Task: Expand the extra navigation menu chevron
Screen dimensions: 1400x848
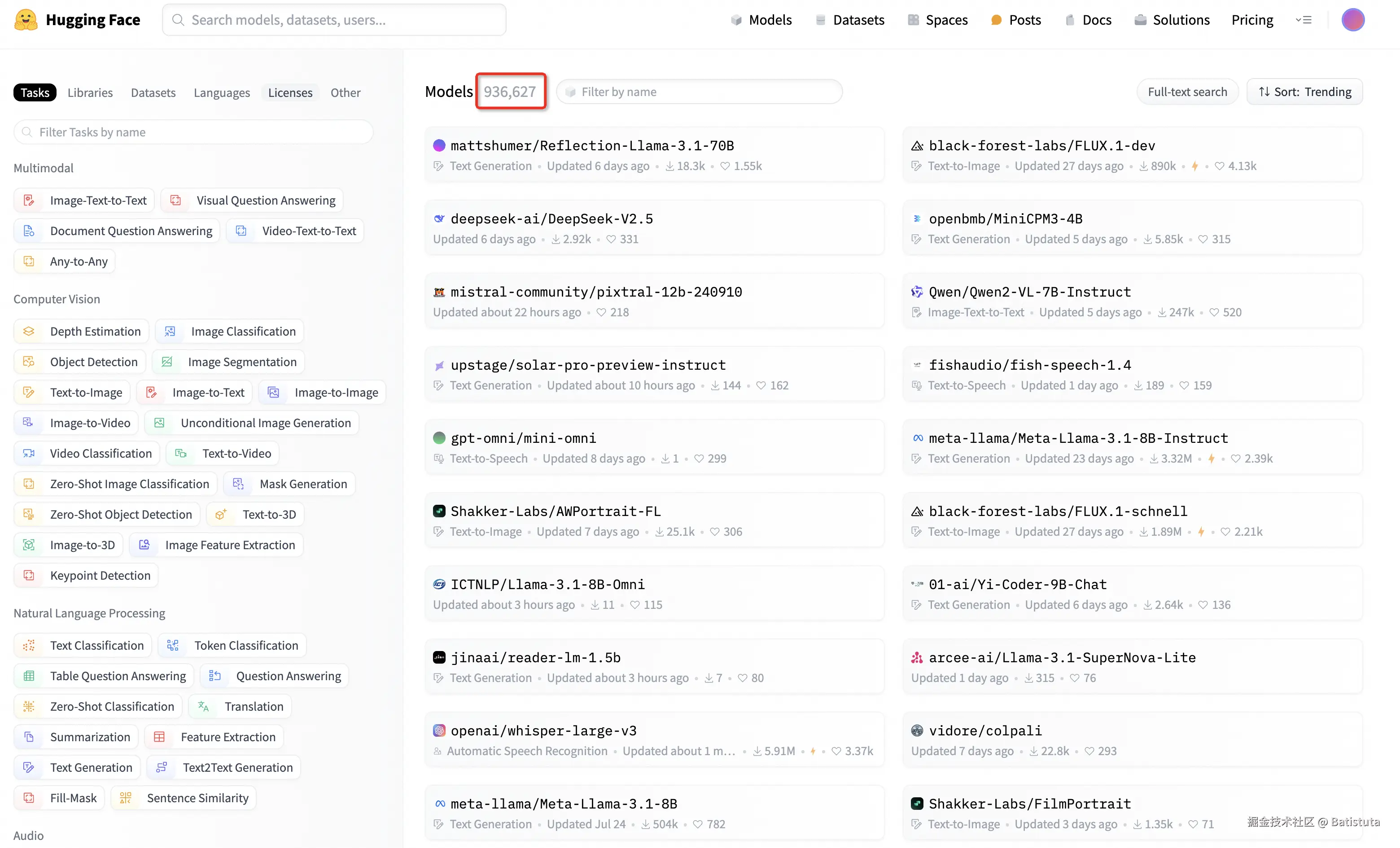Action: click(x=1303, y=19)
